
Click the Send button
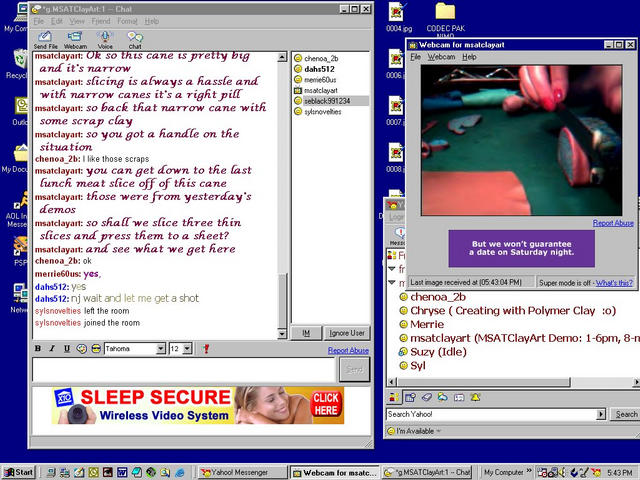tap(354, 370)
